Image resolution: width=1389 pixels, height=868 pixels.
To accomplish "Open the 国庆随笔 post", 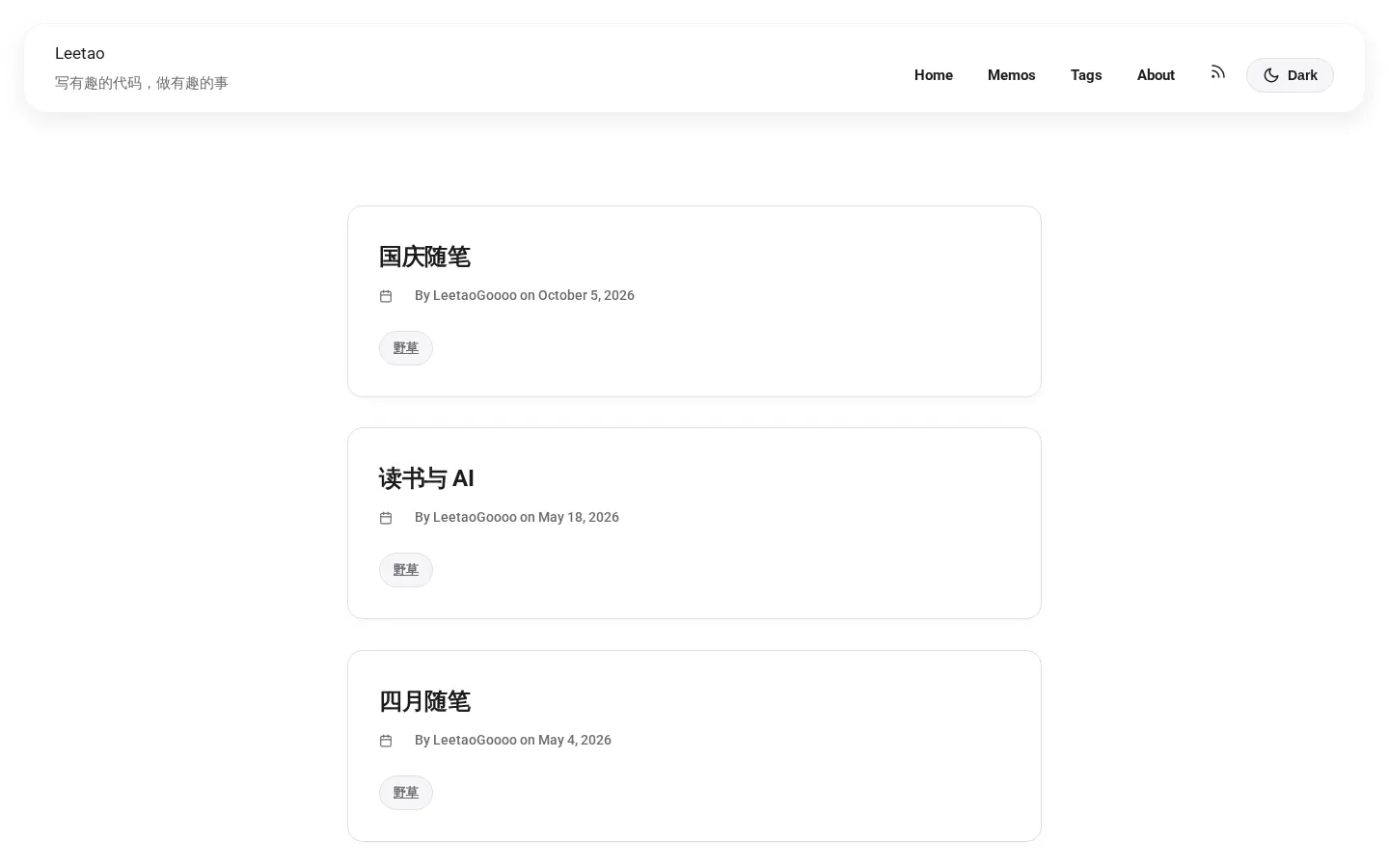I will coord(424,257).
